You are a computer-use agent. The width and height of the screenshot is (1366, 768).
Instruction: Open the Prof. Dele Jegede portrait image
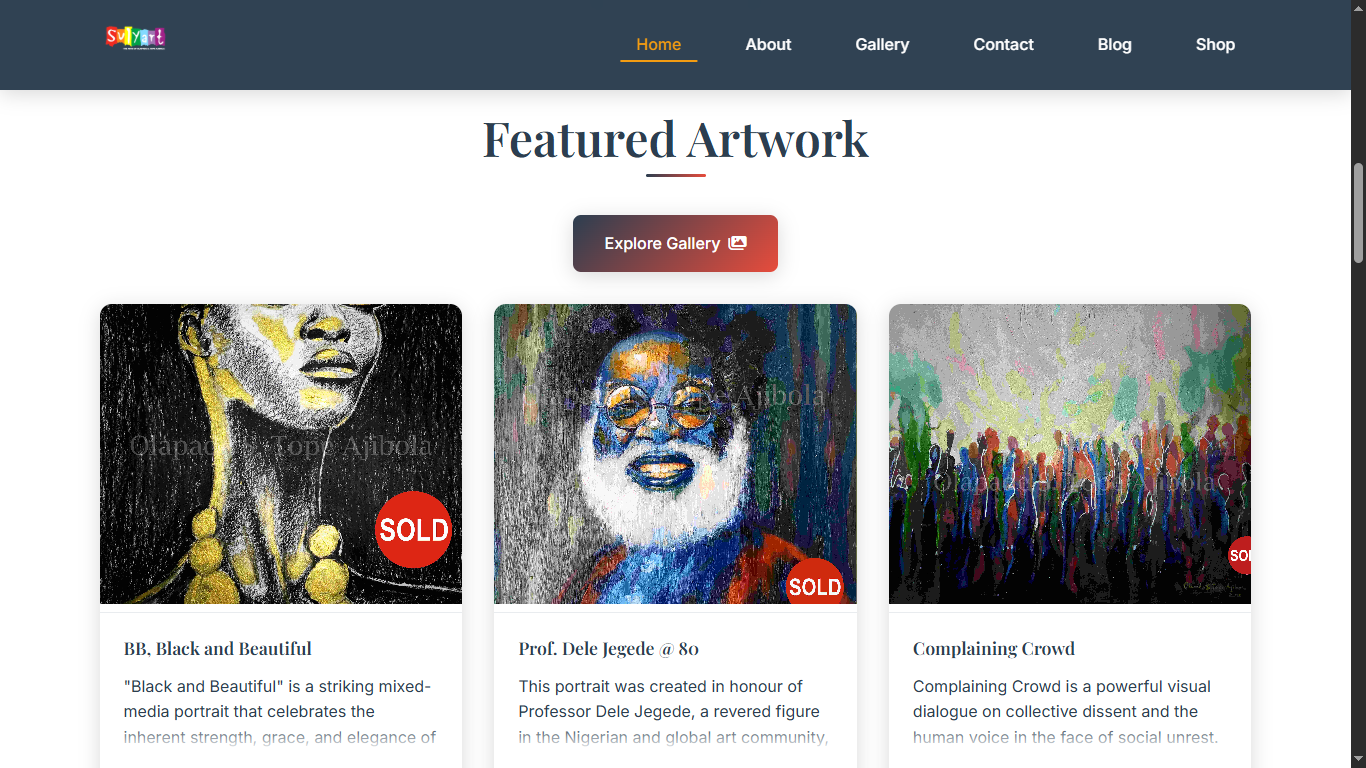(x=675, y=454)
